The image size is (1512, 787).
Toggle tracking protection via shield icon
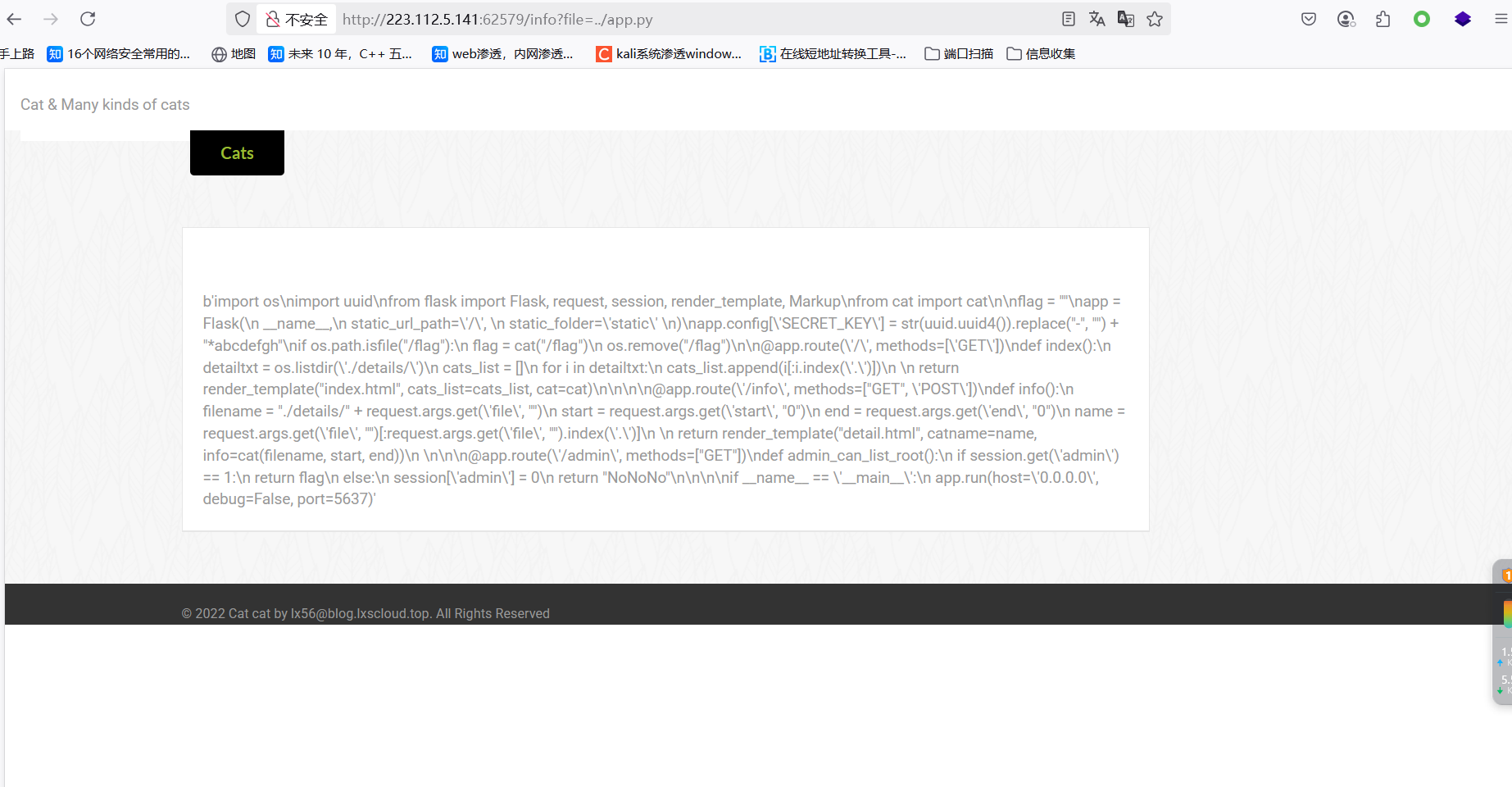tap(242, 18)
